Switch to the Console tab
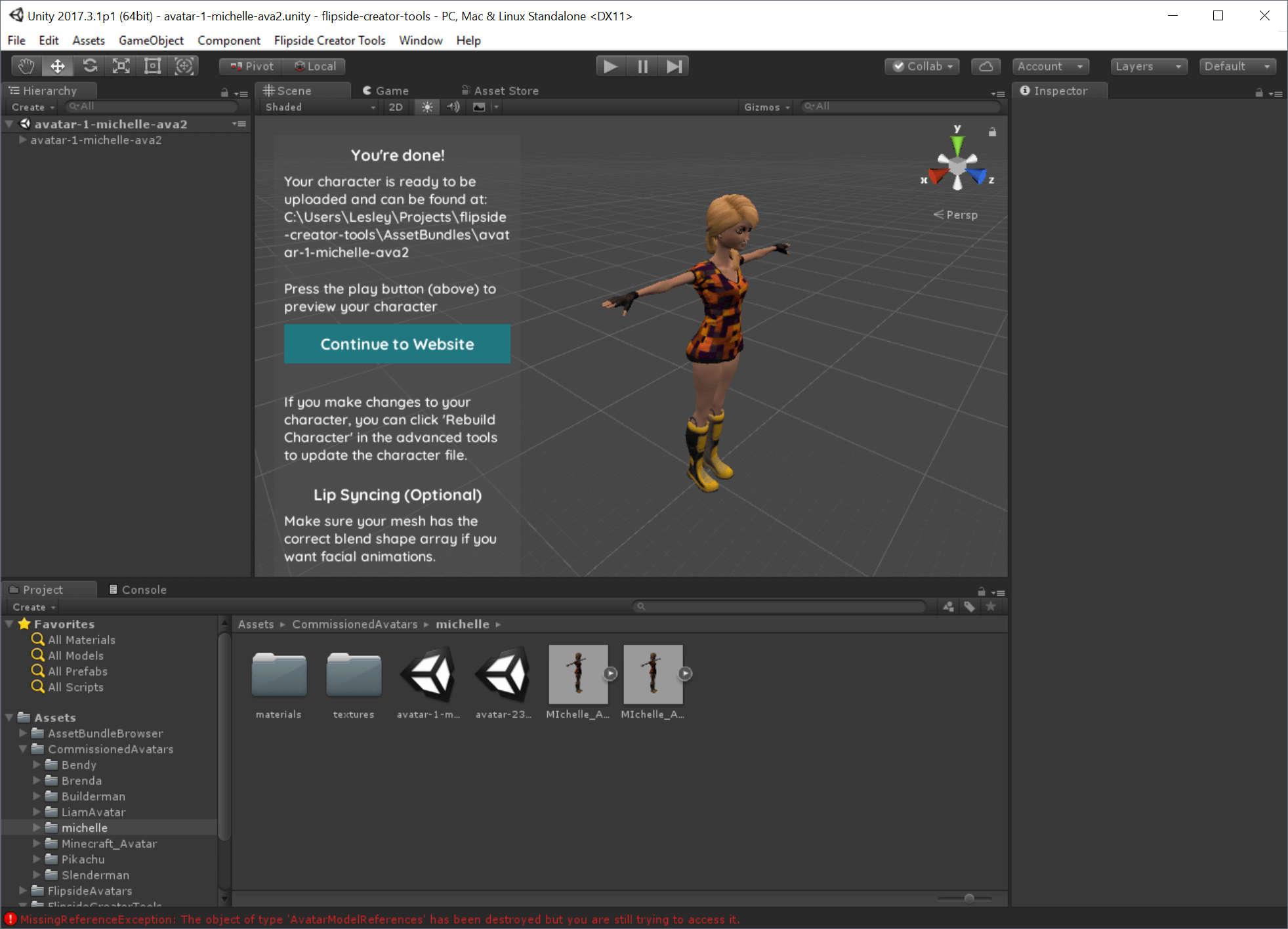This screenshot has width=1288, height=929. (138, 589)
